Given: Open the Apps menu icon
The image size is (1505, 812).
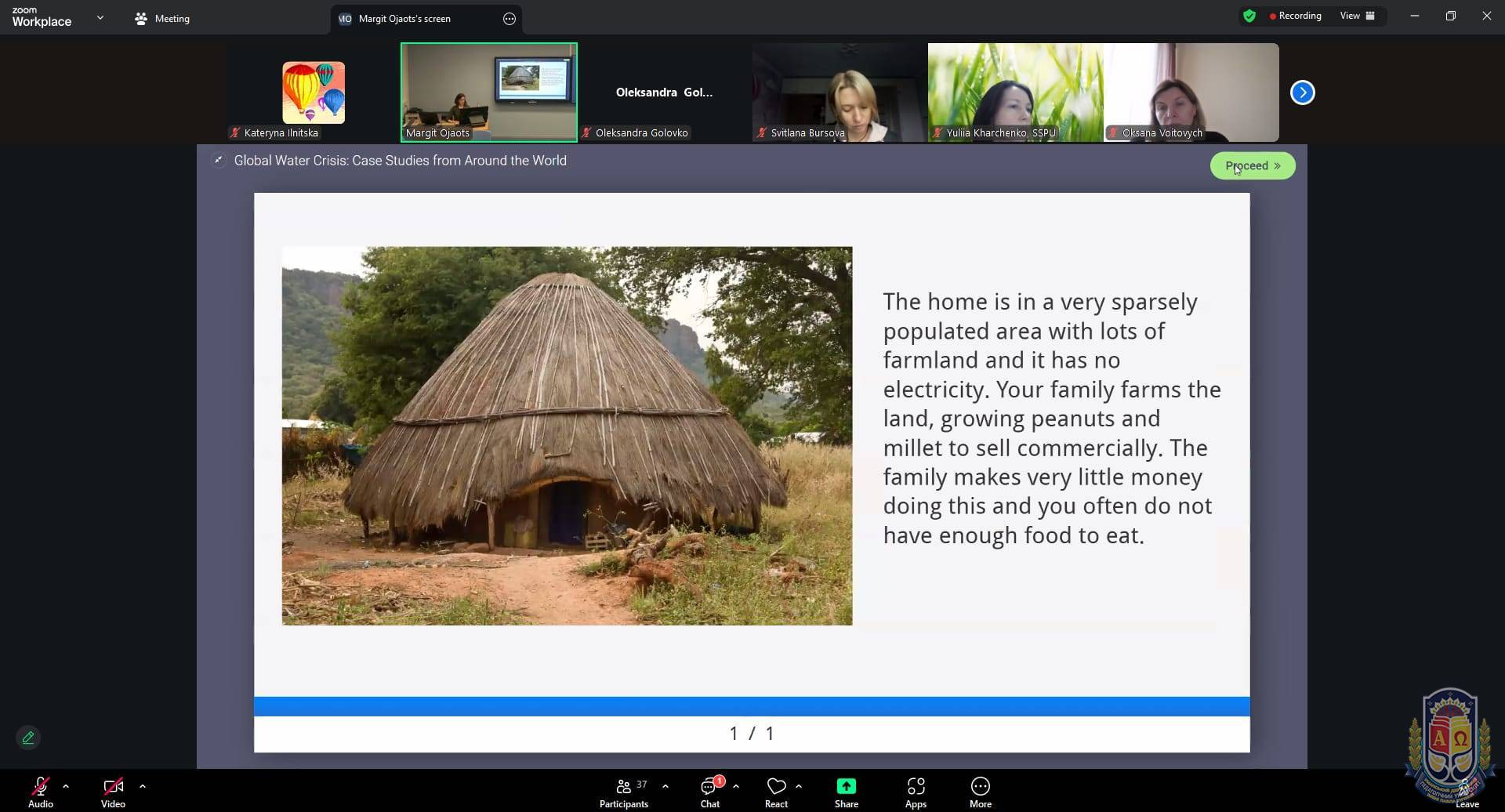Looking at the screenshot, I should point(916,787).
